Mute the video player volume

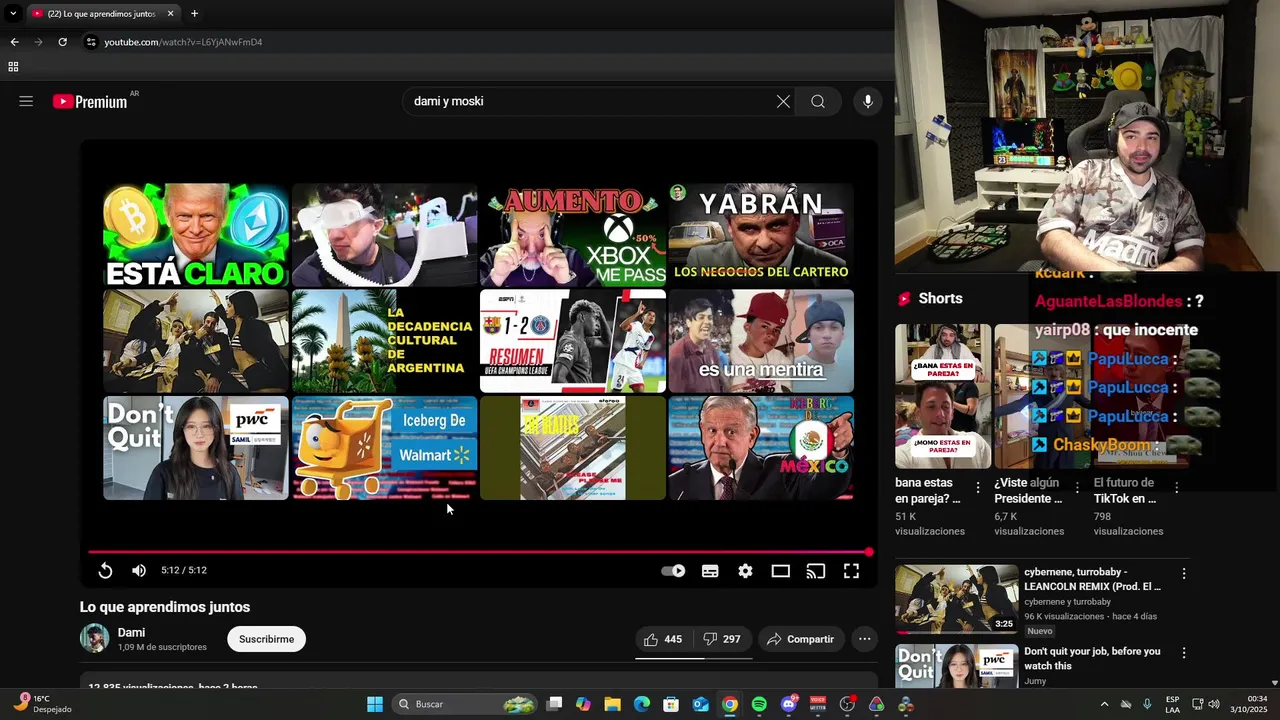[139, 570]
